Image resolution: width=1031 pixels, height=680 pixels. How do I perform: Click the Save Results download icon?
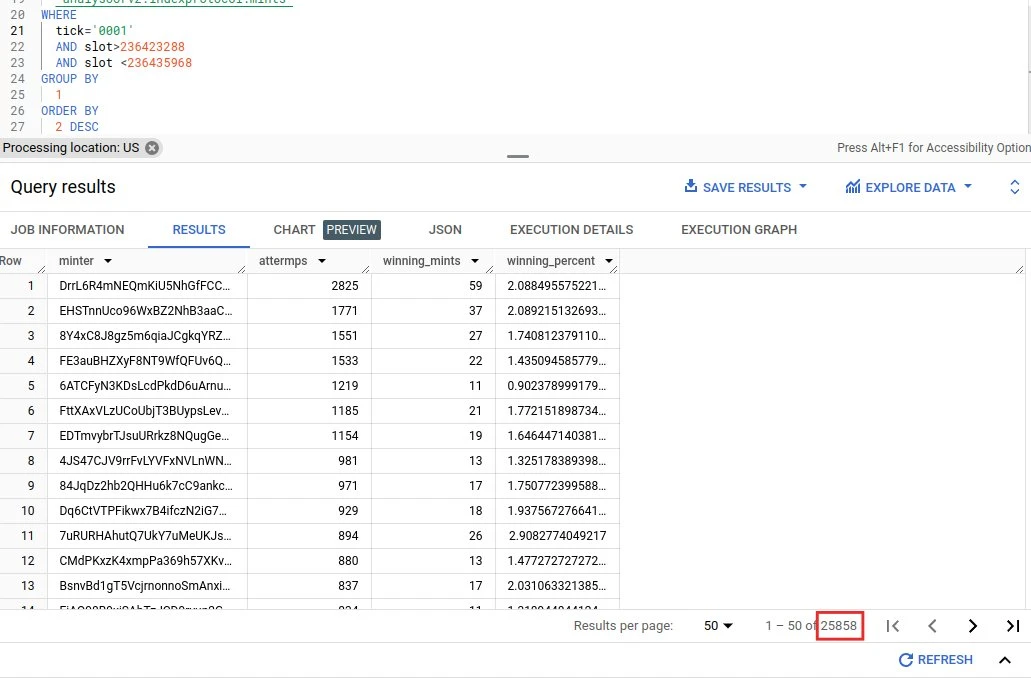coord(690,187)
